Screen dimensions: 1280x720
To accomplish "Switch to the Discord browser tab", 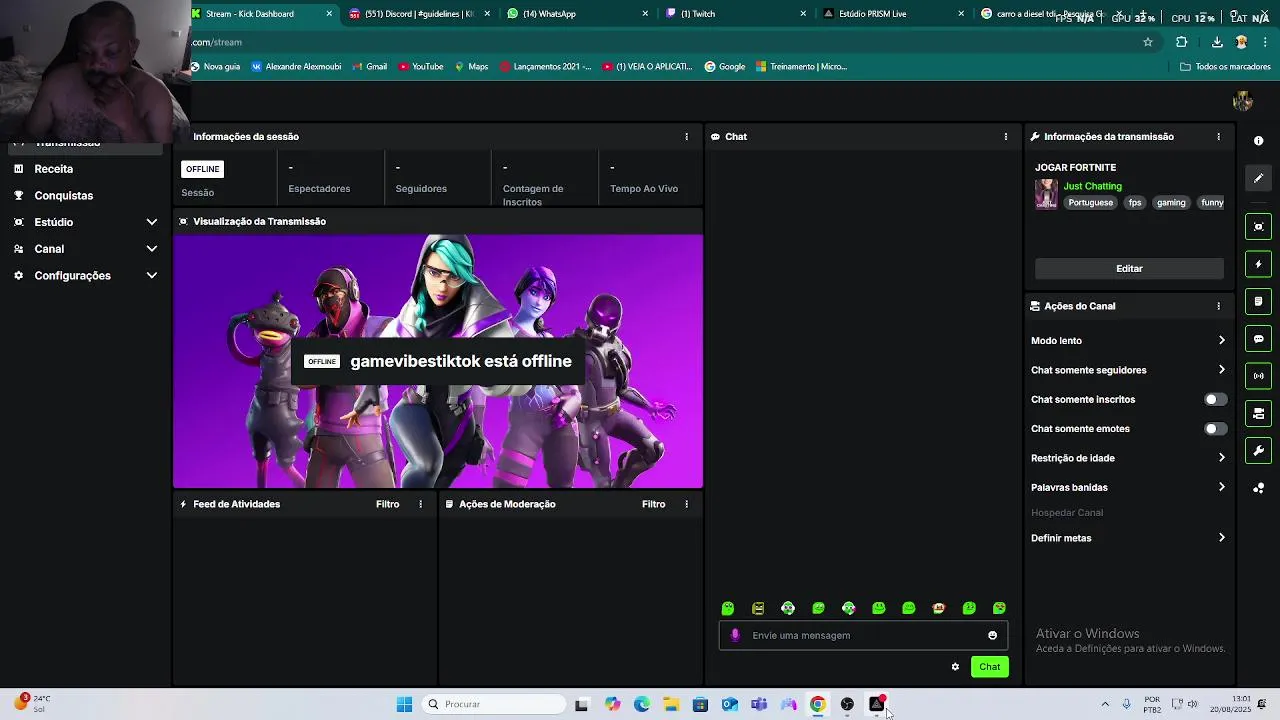I will pyautogui.click(x=420, y=14).
